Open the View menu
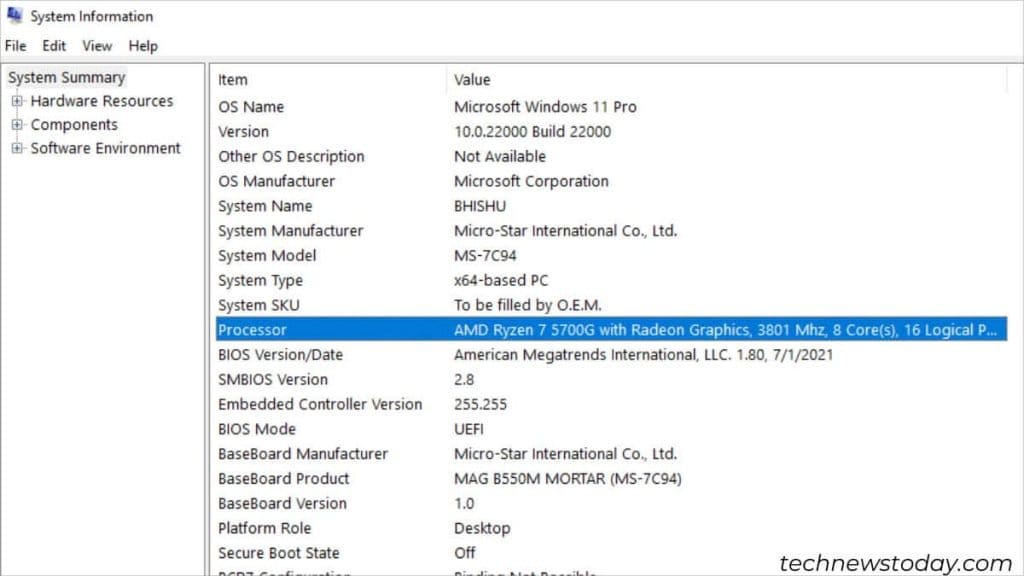1024x576 pixels. pyautogui.click(x=96, y=45)
